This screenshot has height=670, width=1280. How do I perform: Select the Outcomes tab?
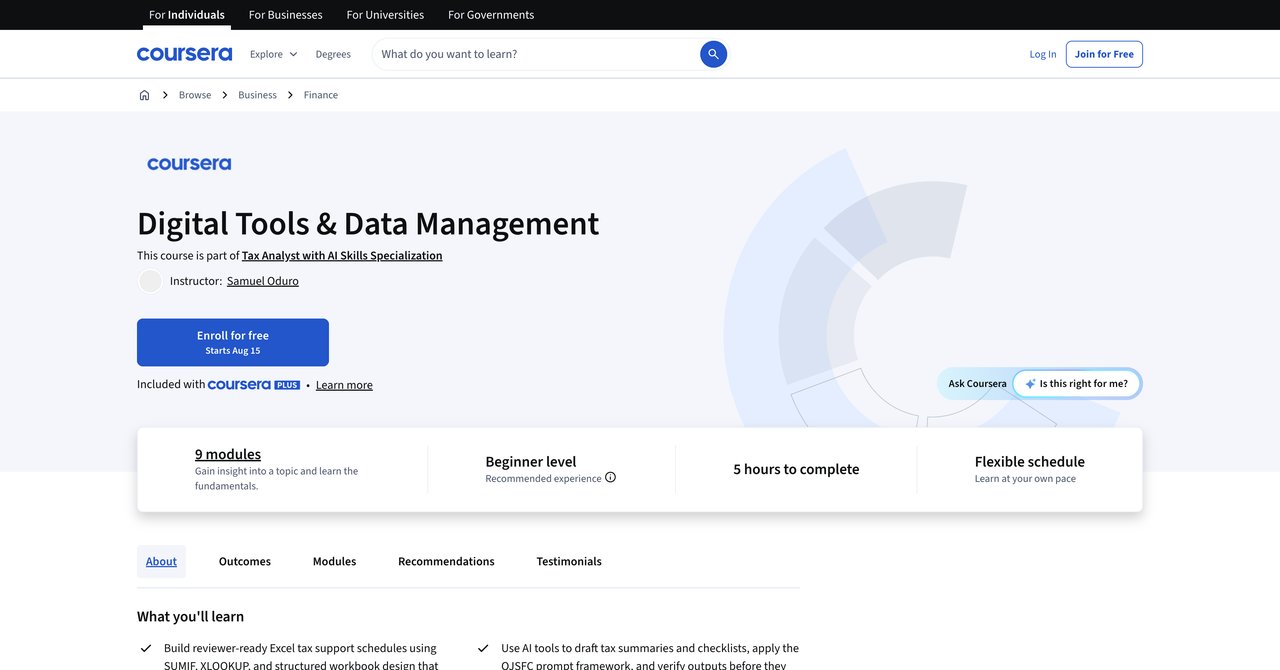tap(245, 562)
